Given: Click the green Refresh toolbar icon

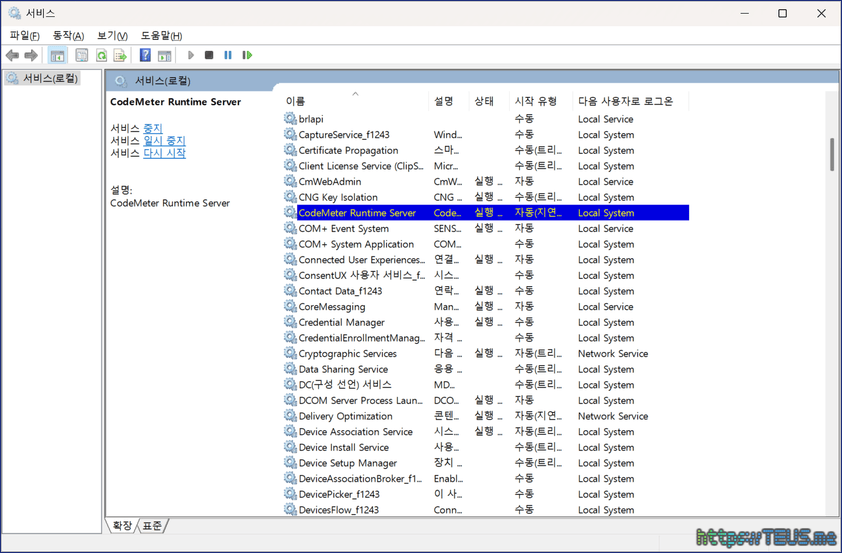Looking at the screenshot, I should point(101,56).
